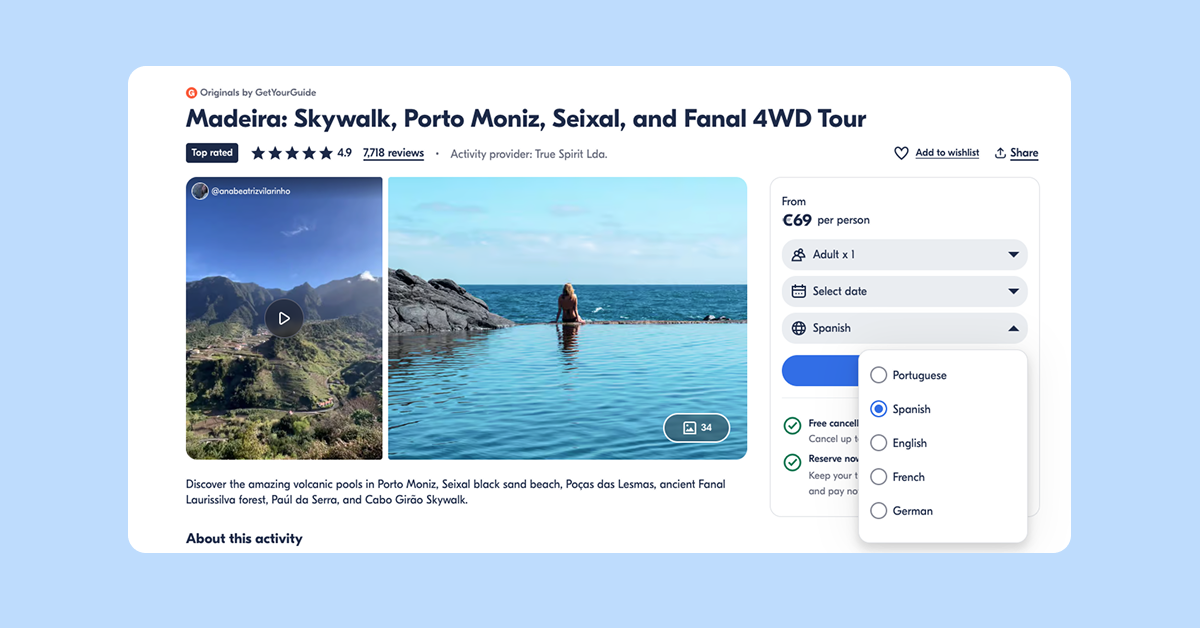Click the anabeatrizvilarinho profile avatar
The image size is (1200, 628).
click(200, 191)
